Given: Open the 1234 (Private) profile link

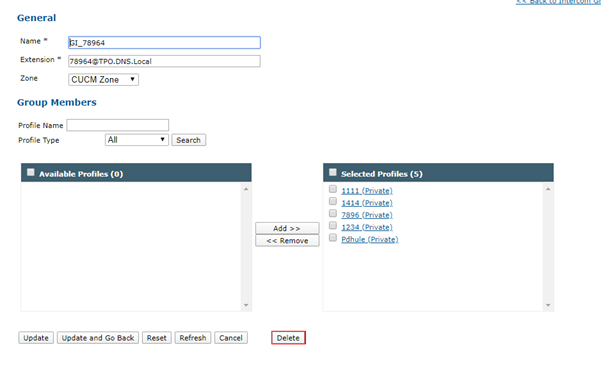Looking at the screenshot, I should [367, 227].
